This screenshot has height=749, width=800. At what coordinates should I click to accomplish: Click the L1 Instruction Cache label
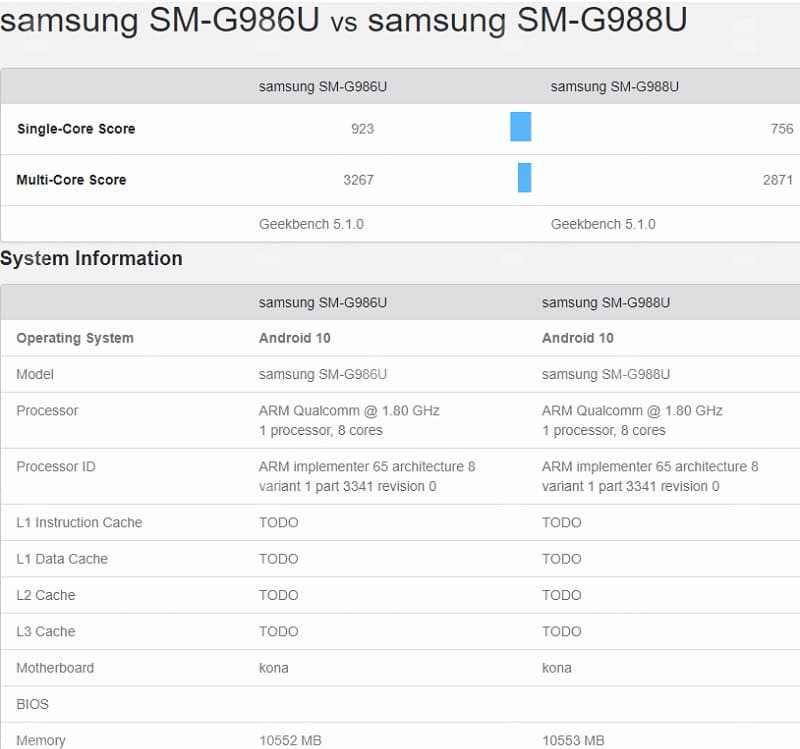pos(79,522)
